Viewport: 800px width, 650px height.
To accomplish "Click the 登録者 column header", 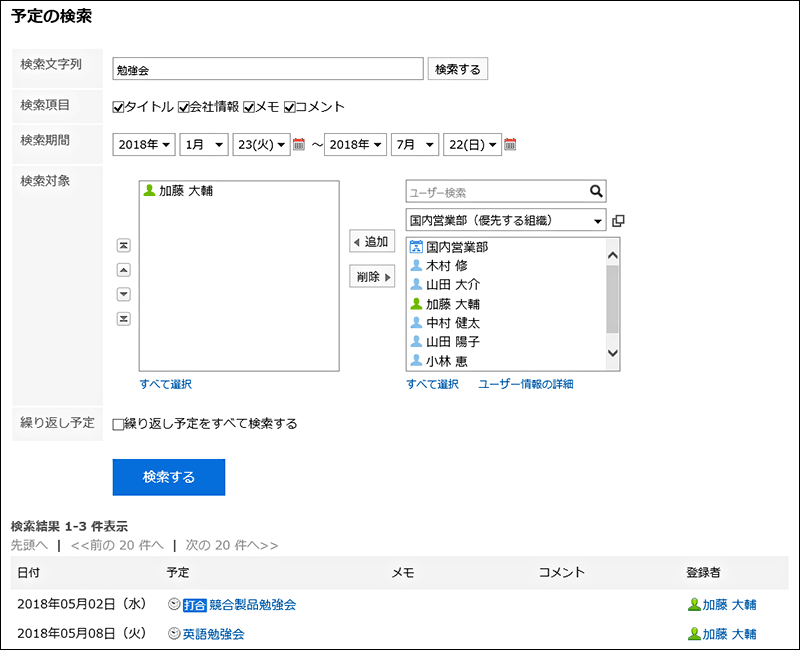I will click(703, 572).
